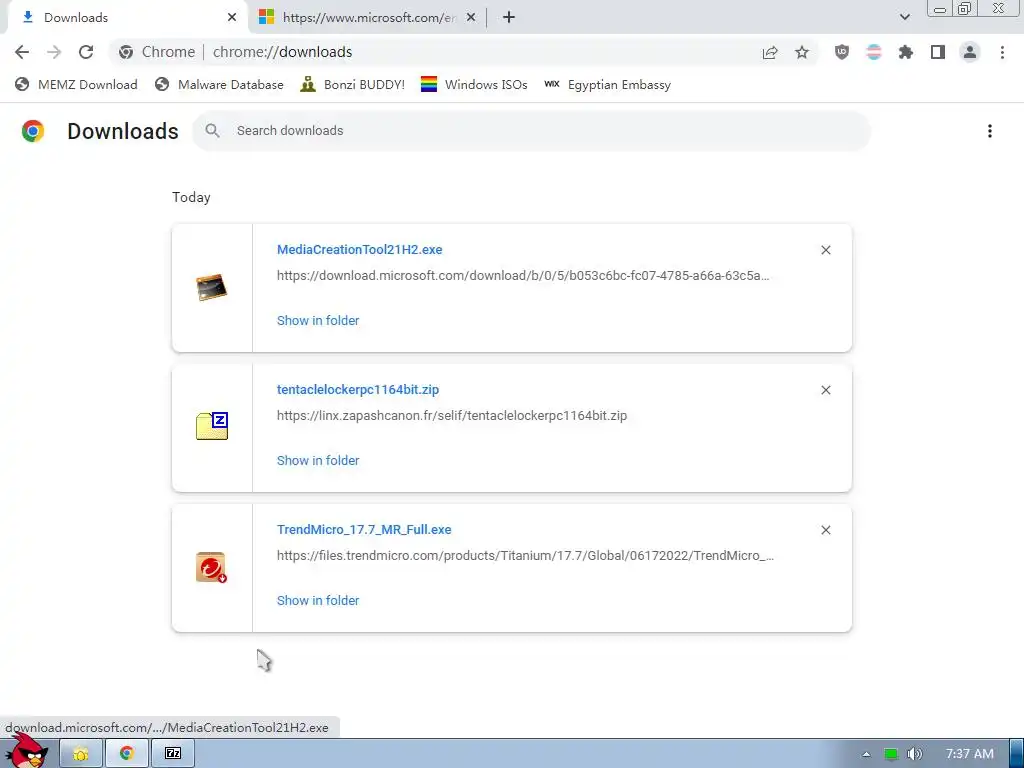
Task: Click the Show desktop strip
Action: pyautogui.click(x=1016, y=754)
